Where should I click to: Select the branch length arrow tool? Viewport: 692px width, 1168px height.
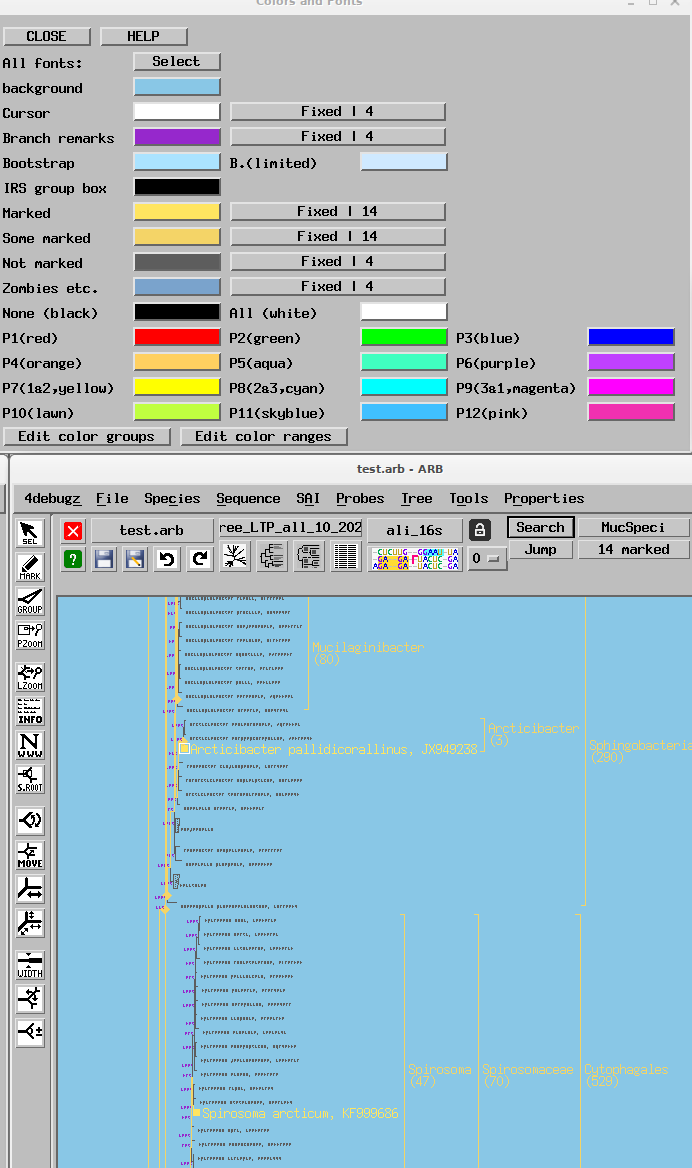pyautogui.click(x=30, y=889)
